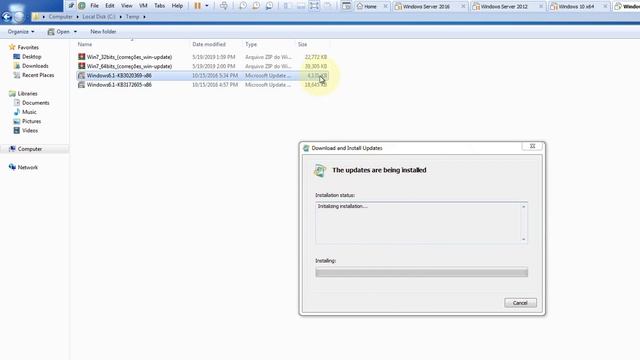The width and height of the screenshot is (640, 360).
Task: Cancel the update installation
Action: 520,303
